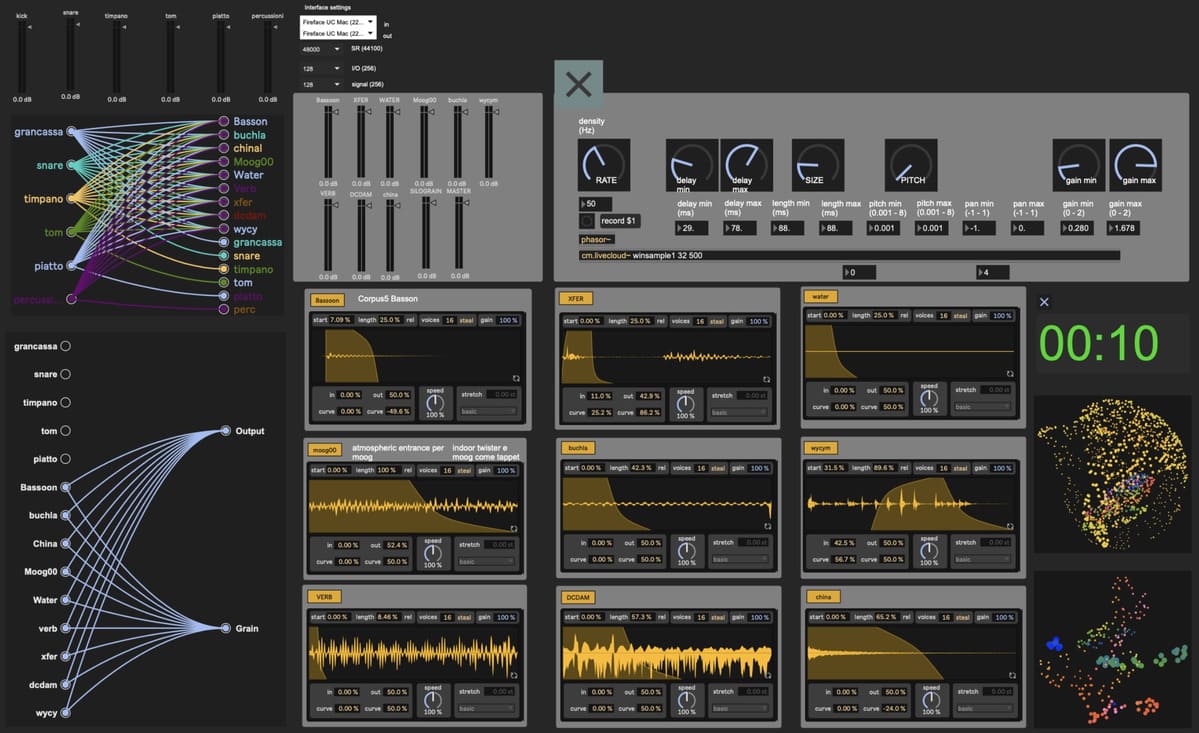This screenshot has height=733, width=1199.
Task: Open the audio input device dropdown
Action: tap(337, 22)
